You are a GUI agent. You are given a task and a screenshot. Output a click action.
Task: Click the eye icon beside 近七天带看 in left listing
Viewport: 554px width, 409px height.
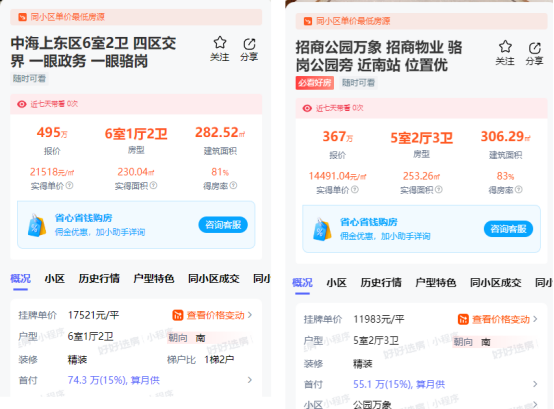pos(22,104)
